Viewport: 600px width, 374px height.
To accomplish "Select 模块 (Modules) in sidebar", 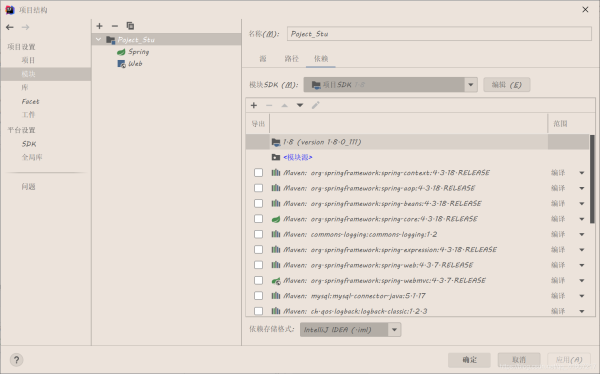I will 46,74.
